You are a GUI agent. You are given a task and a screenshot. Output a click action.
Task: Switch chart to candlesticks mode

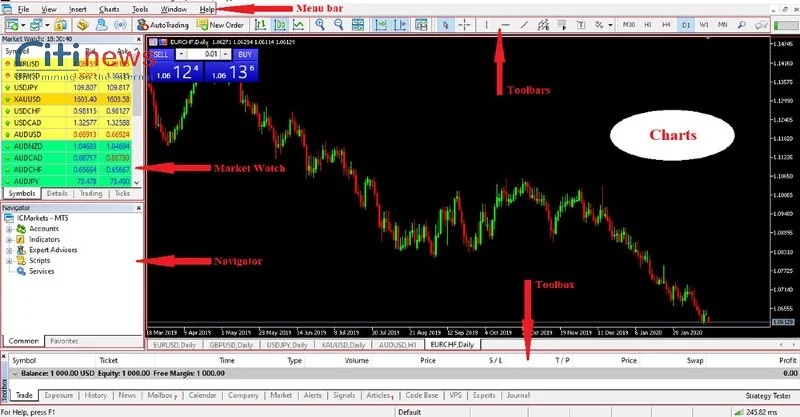tap(279, 24)
